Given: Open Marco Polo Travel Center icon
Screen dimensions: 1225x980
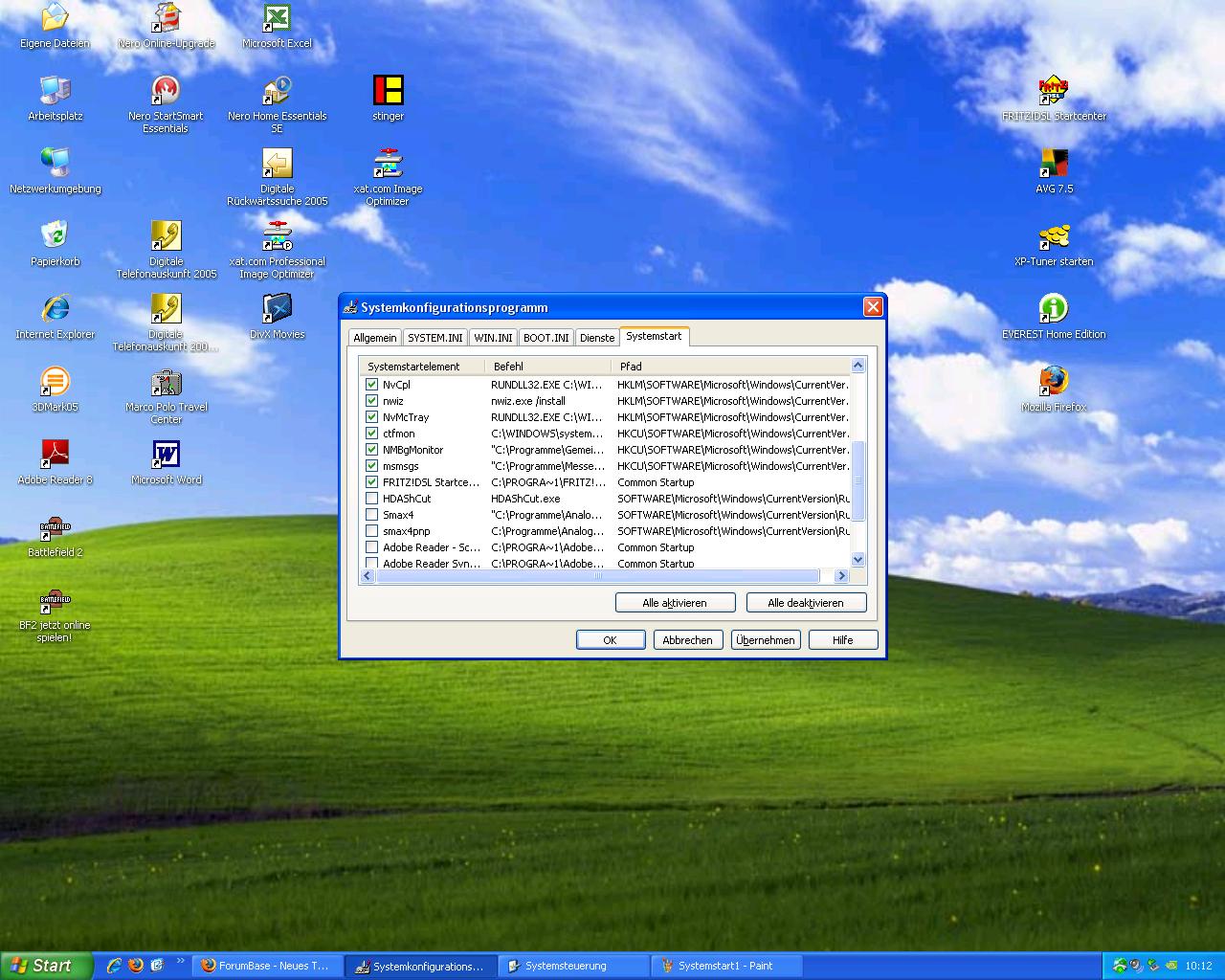Looking at the screenshot, I should pos(166,394).
